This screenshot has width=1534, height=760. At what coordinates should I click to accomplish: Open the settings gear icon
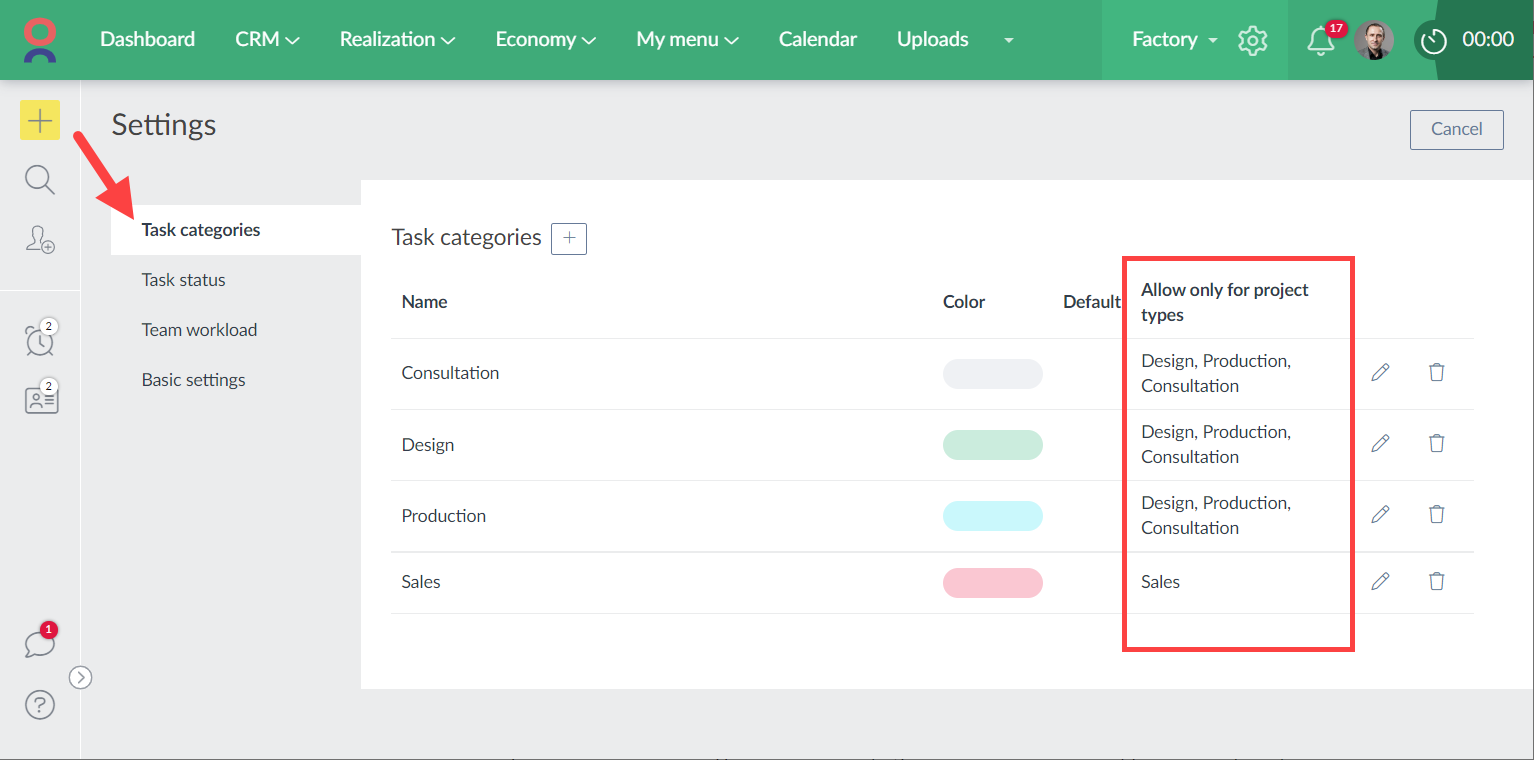coord(1252,40)
